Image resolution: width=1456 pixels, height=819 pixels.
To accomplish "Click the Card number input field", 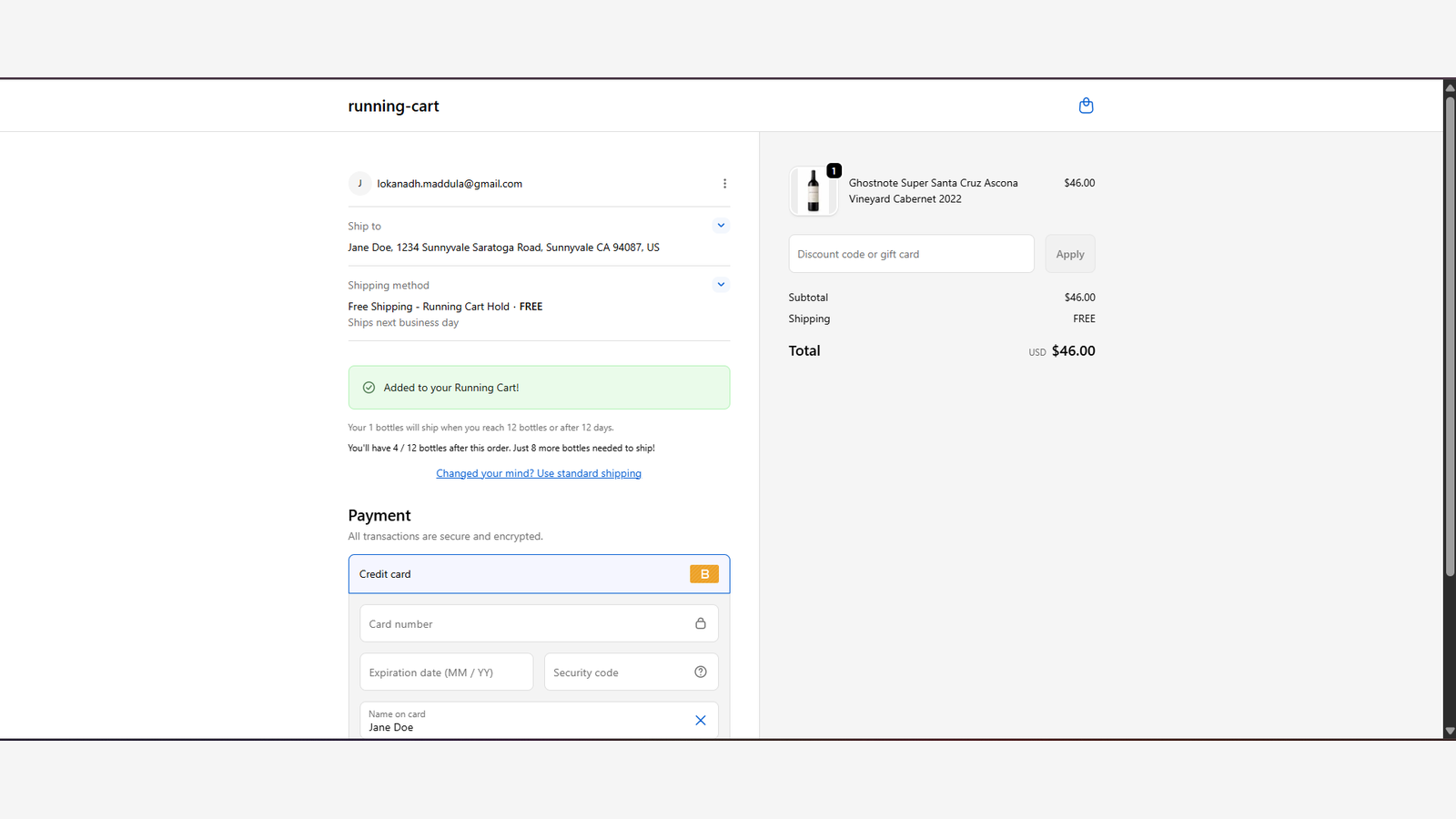I will tap(523, 623).
